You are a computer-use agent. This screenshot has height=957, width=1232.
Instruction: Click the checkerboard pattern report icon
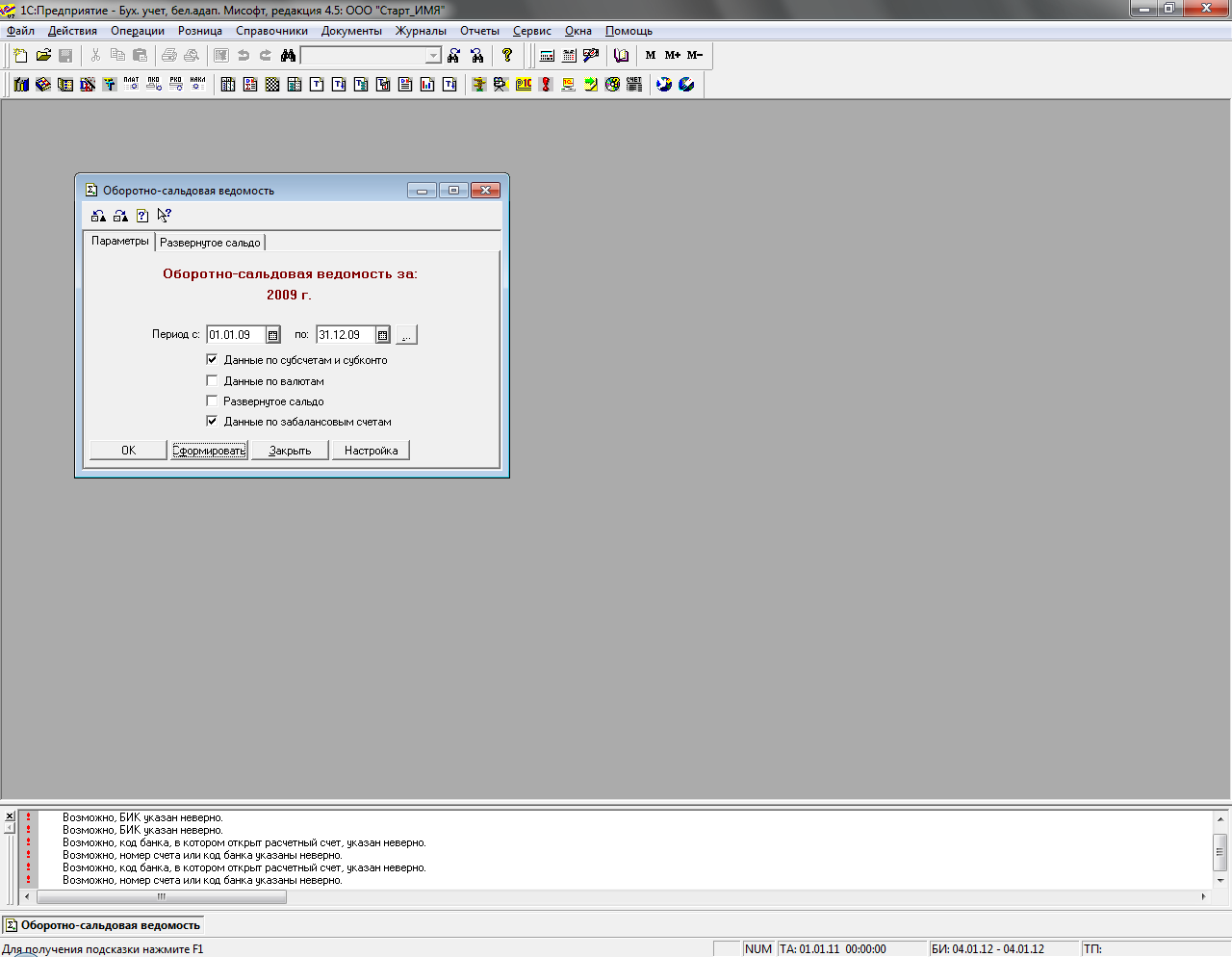(x=272, y=85)
